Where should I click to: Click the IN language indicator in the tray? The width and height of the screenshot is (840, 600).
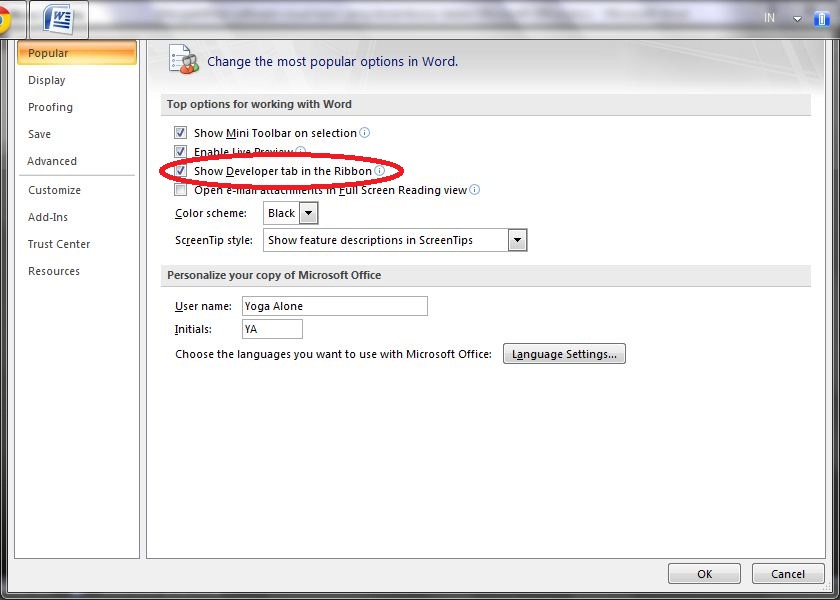pos(769,18)
